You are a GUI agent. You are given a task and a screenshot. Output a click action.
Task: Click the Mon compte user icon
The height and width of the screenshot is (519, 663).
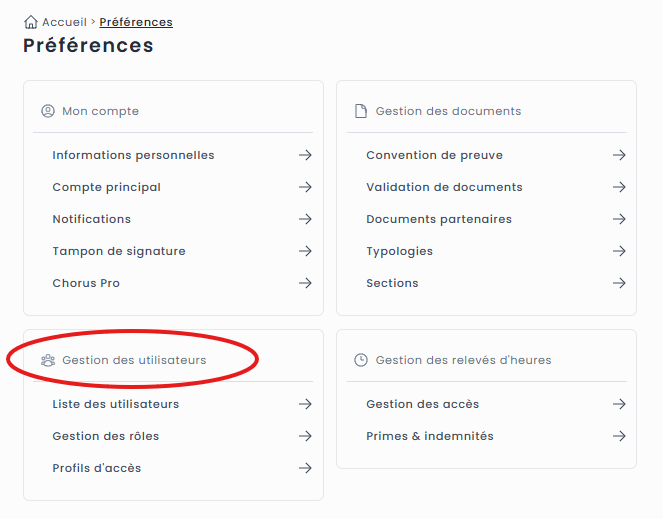click(48, 111)
